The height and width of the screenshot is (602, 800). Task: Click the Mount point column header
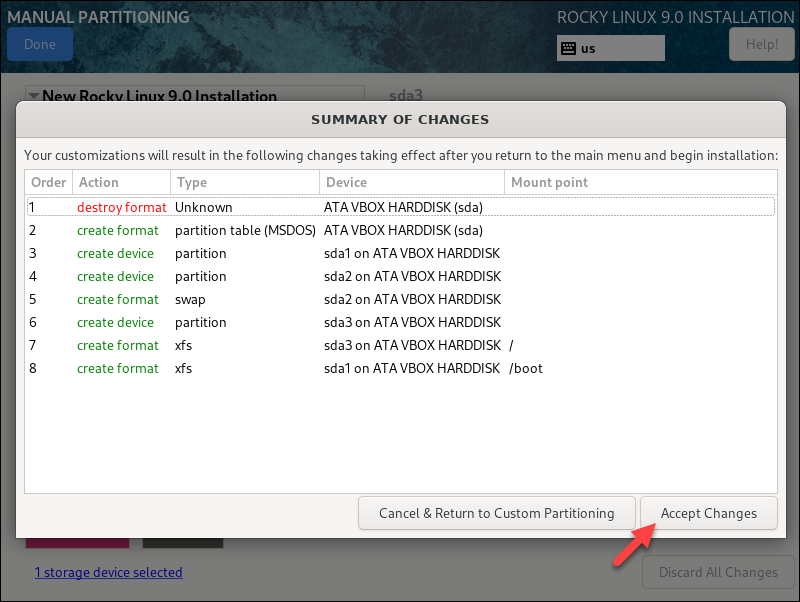pyautogui.click(x=641, y=182)
